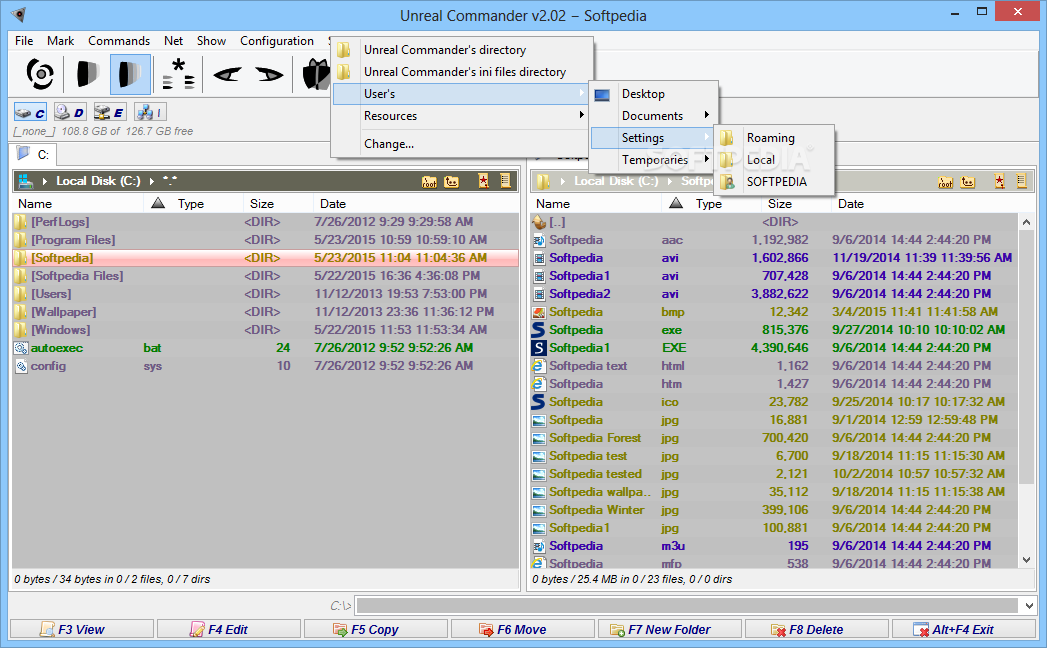Open the command line history dropdown
Viewport: 1047px width, 648px height.
pyautogui.click(x=1029, y=606)
